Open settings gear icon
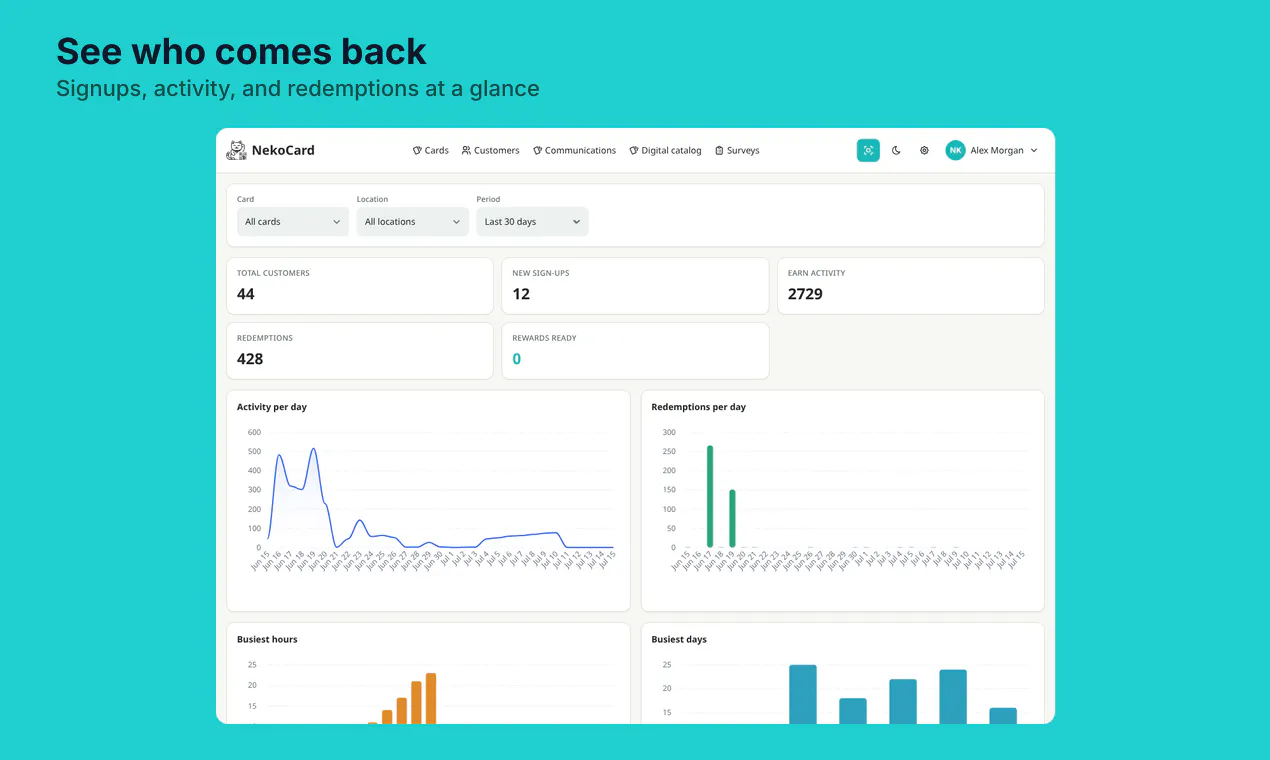Image resolution: width=1270 pixels, height=760 pixels. [x=924, y=150]
